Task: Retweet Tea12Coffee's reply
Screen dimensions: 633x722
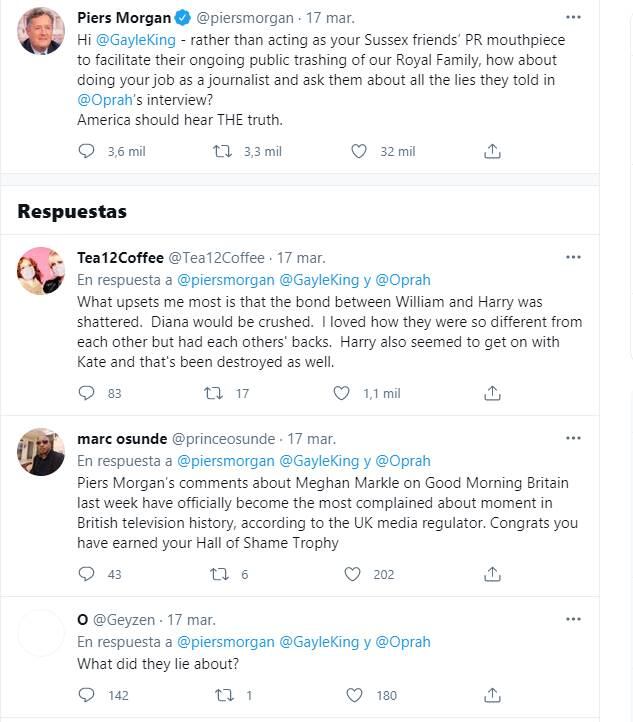Action: 213,394
